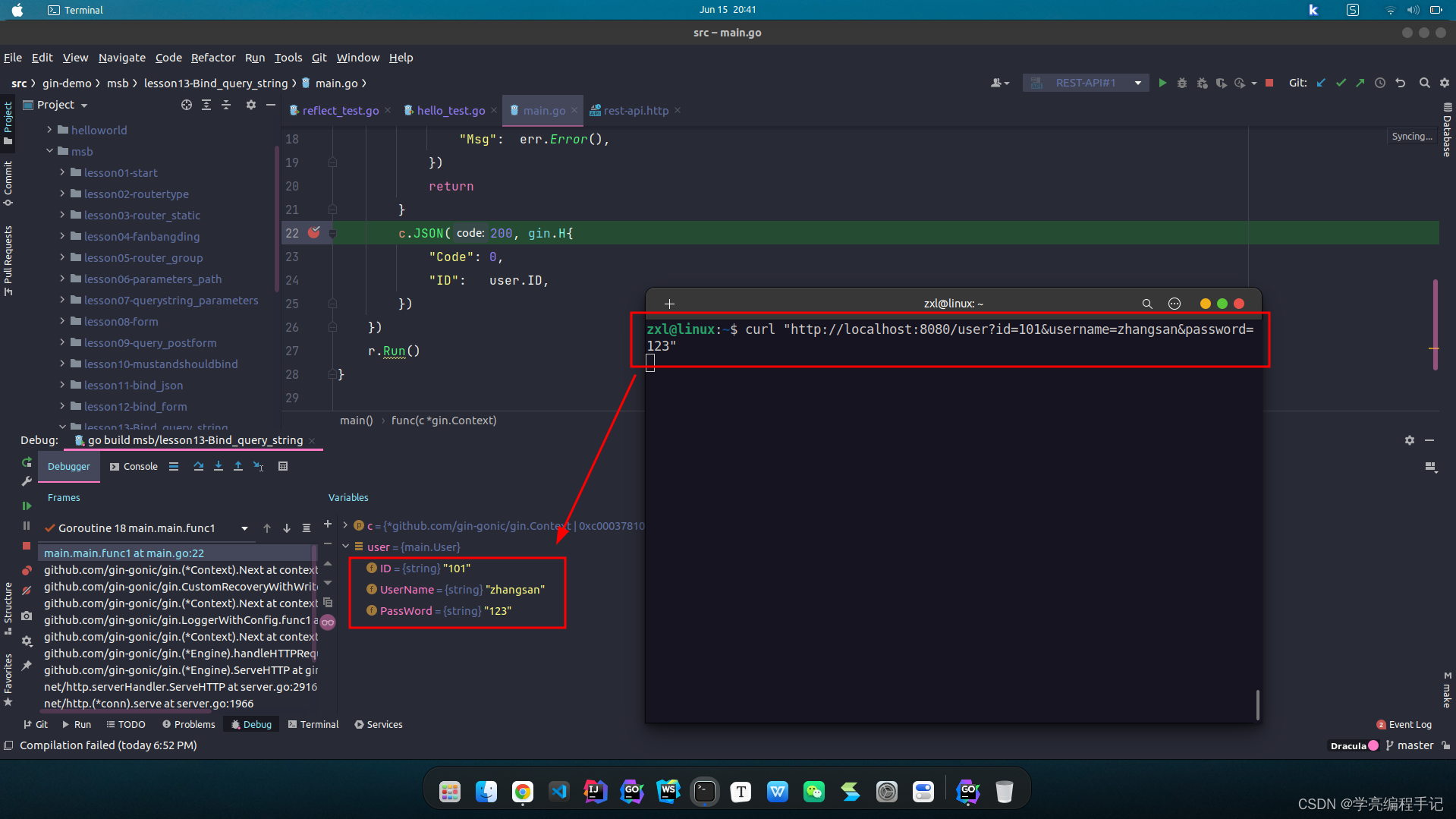This screenshot has height=819, width=1456.
Task: Commit changes with Git checkmark icon
Action: click(x=1341, y=83)
